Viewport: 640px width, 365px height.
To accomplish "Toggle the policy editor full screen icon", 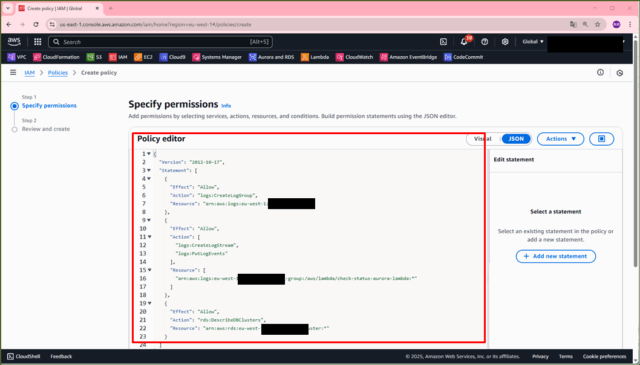I will tap(602, 139).
